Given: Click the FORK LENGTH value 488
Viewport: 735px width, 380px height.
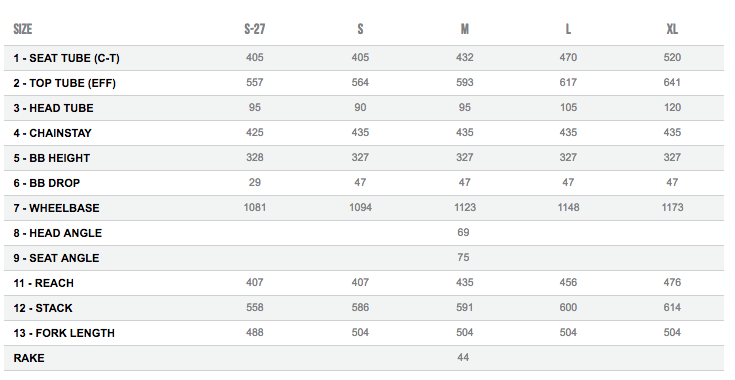Looking at the screenshot, I should tap(255, 332).
